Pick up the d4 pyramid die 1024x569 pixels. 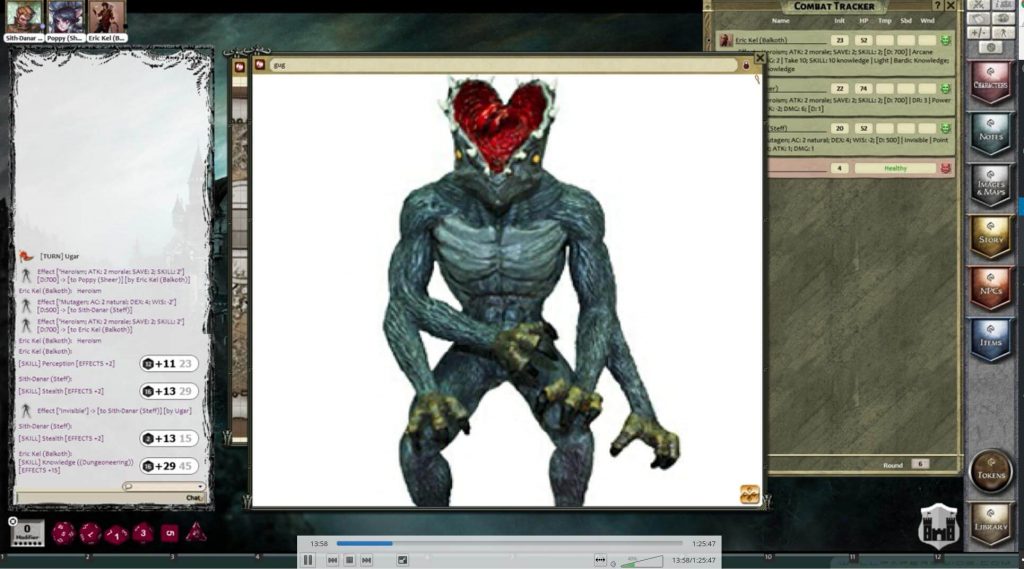pyautogui.click(x=195, y=532)
